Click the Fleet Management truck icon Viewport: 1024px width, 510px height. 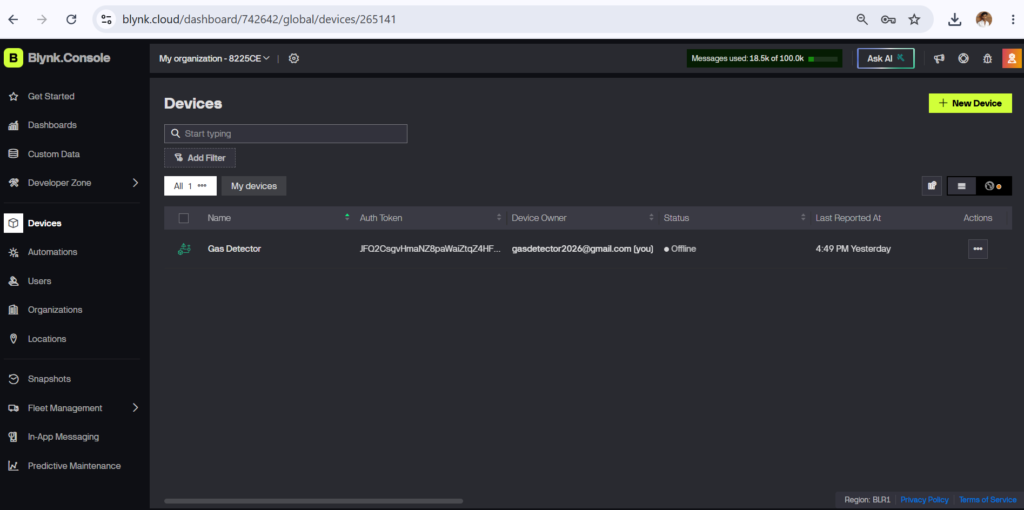[13, 407]
